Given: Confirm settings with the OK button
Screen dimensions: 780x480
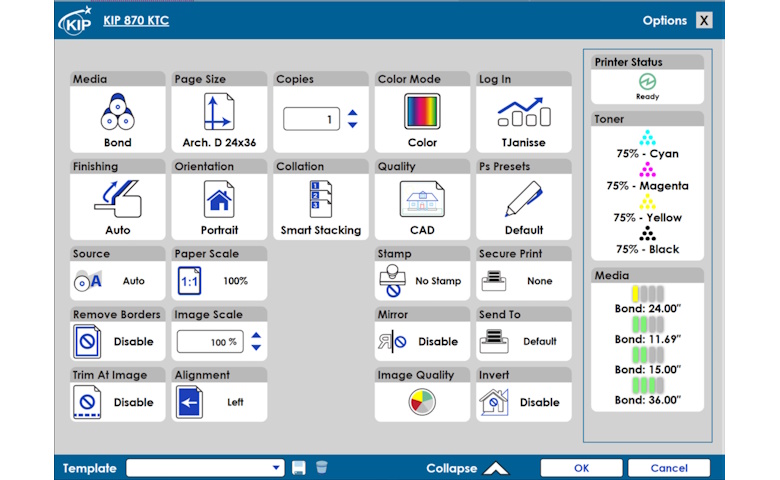Looking at the screenshot, I should [582, 468].
